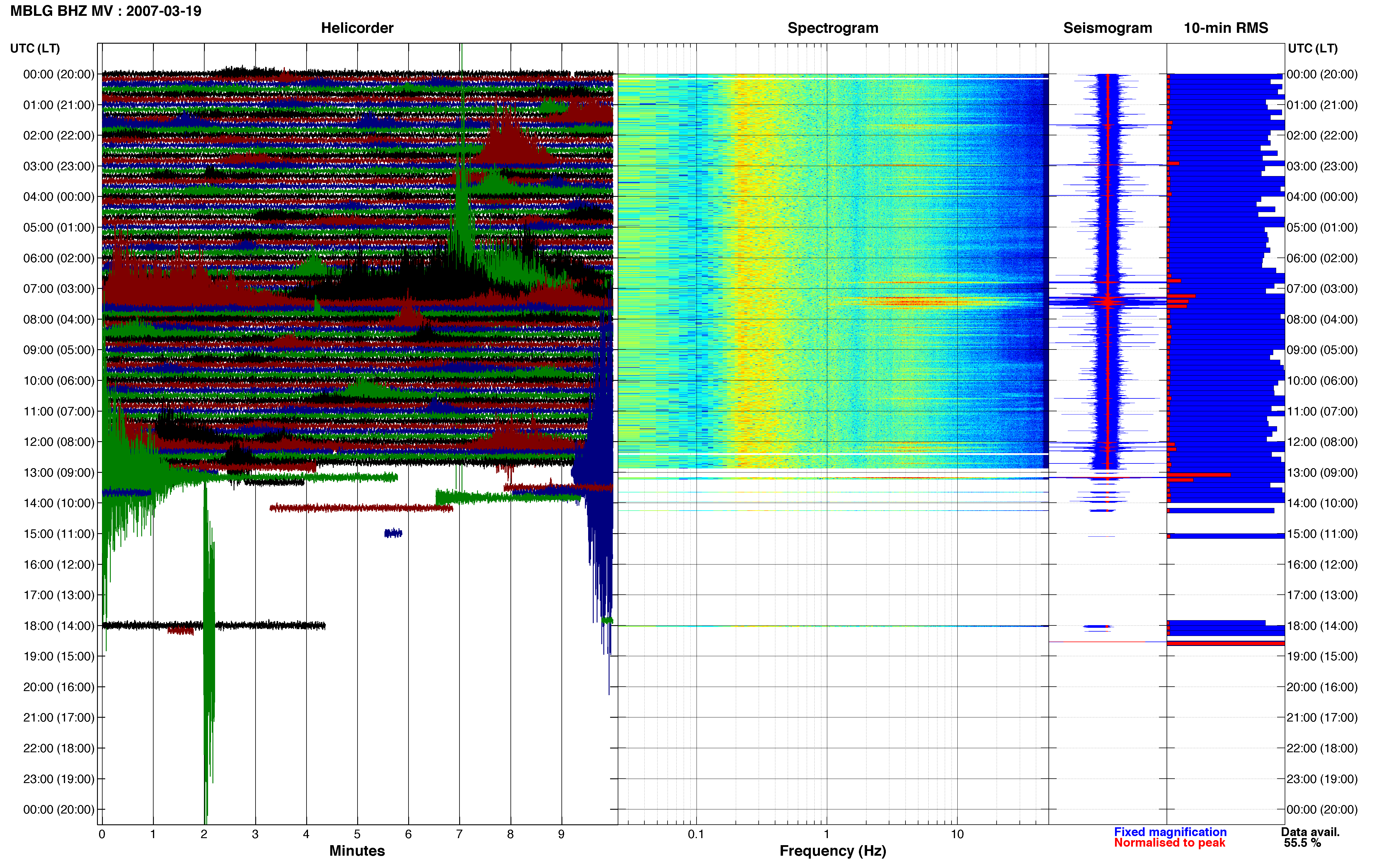
Task: Click the left-side 'UTC (LT)' axis label
Action: pos(35,48)
